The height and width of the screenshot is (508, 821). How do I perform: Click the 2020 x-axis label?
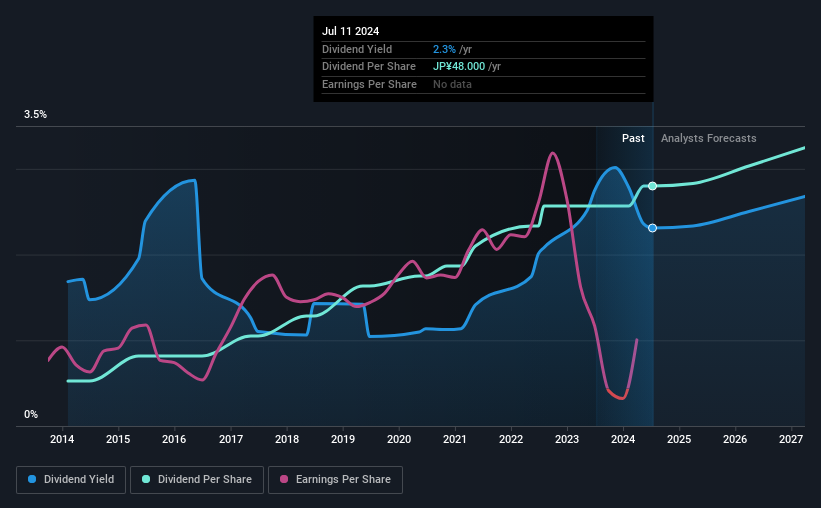click(399, 439)
